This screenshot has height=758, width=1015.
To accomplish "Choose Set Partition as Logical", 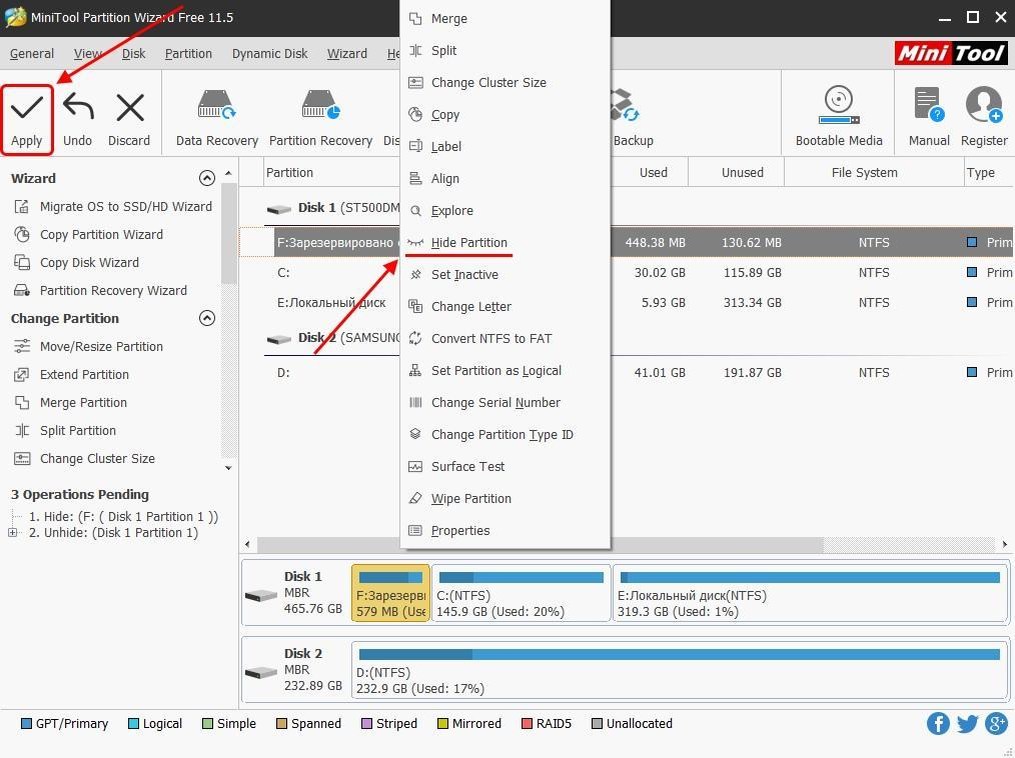I will pyautogui.click(x=505, y=370).
